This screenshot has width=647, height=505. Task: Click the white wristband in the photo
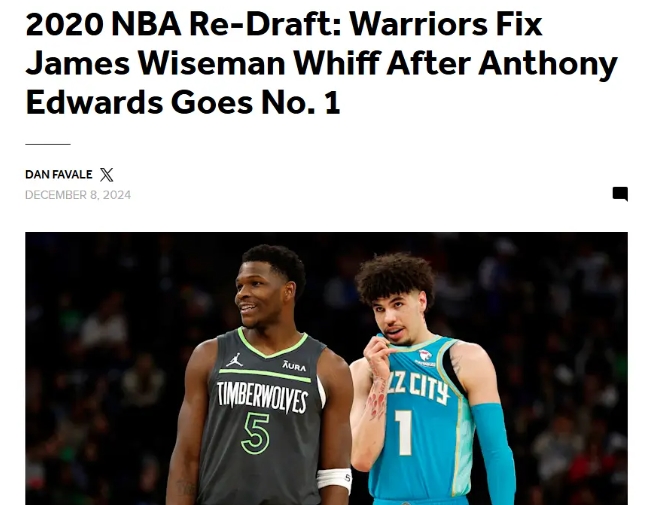coord(334,479)
